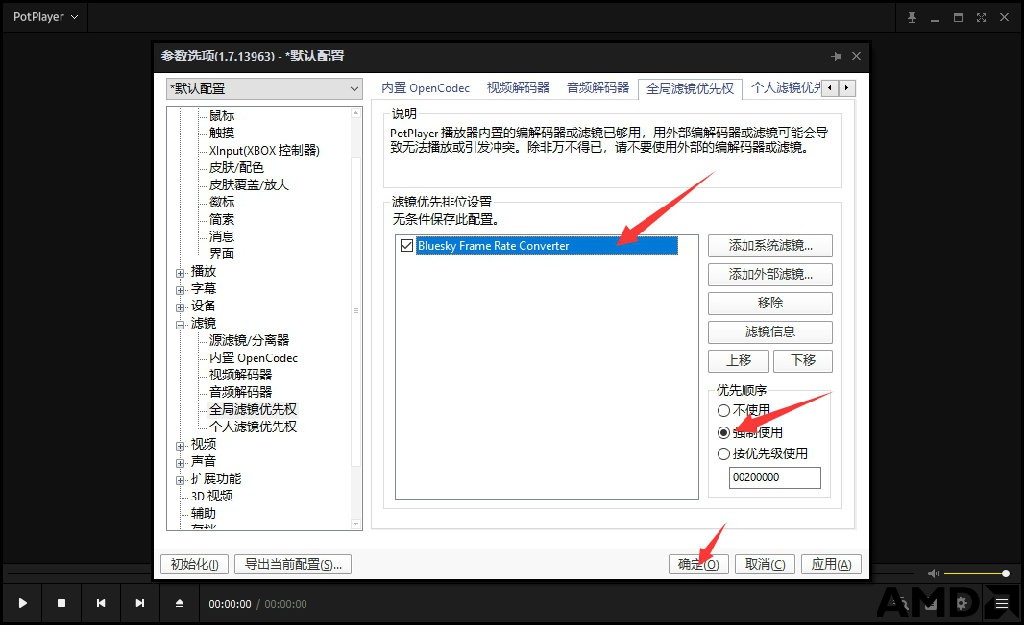
Task: Click the 取消(C) button
Action: pyautogui.click(x=765, y=564)
